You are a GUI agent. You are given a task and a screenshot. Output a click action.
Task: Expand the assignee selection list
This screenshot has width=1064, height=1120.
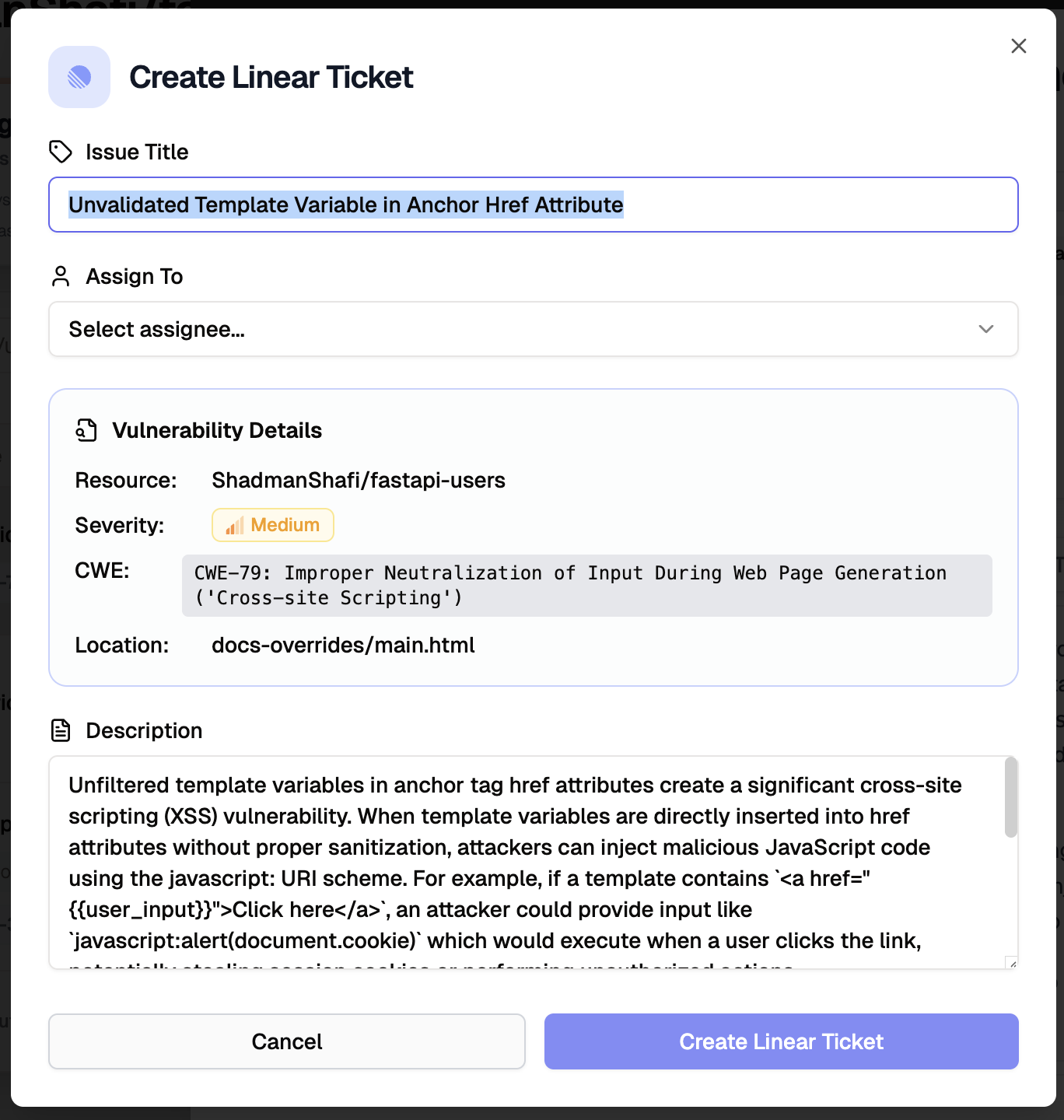[534, 329]
